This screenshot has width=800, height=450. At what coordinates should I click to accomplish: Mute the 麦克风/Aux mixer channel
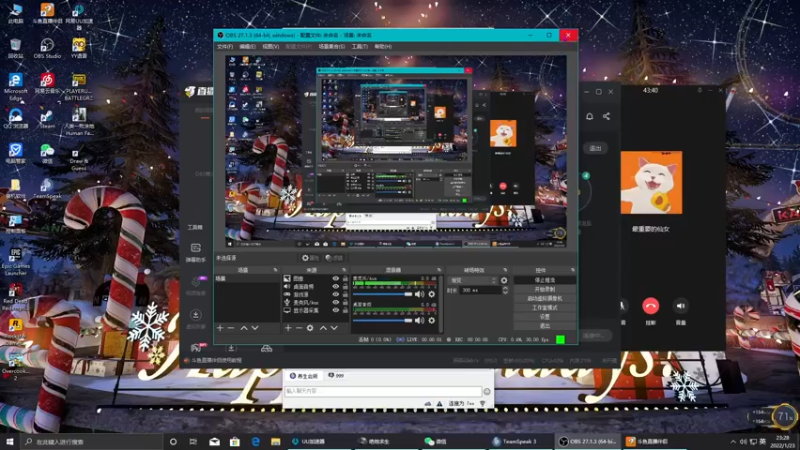[x=419, y=294]
